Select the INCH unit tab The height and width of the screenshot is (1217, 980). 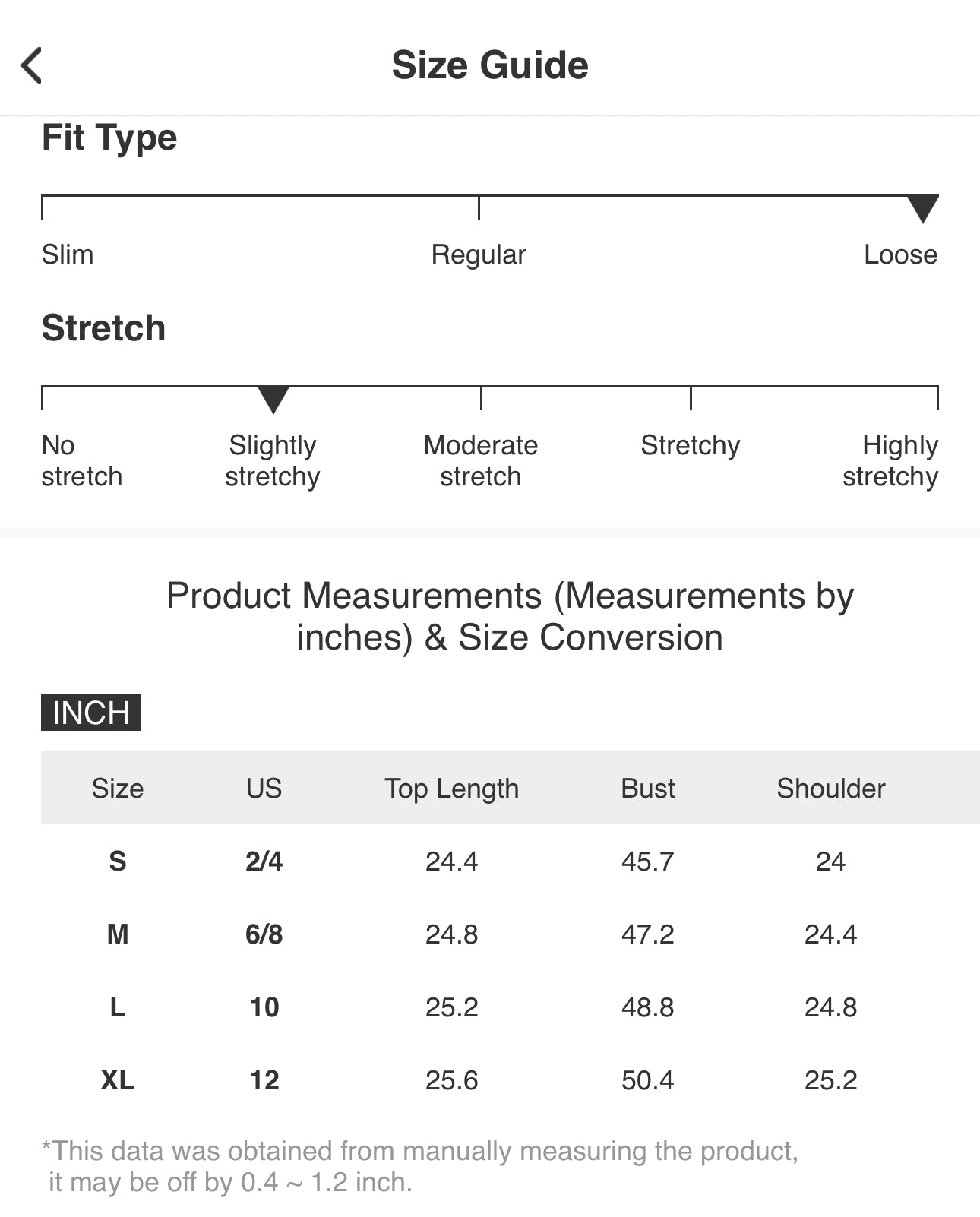click(91, 713)
